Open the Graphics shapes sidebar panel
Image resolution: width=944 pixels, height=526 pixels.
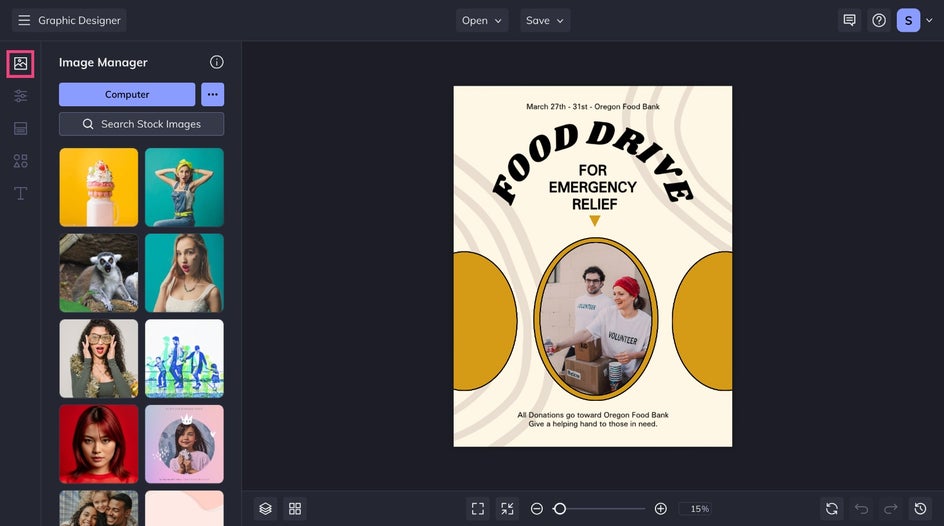pos(20,161)
